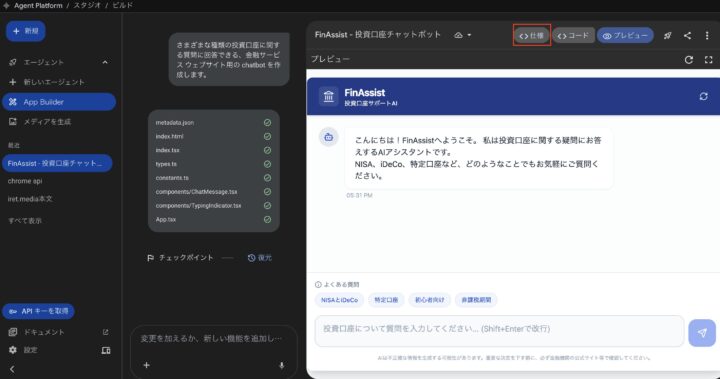Collapse the エージェント section chevron
Image resolution: width=720 pixels, height=379 pixels.
pos(105,62)
